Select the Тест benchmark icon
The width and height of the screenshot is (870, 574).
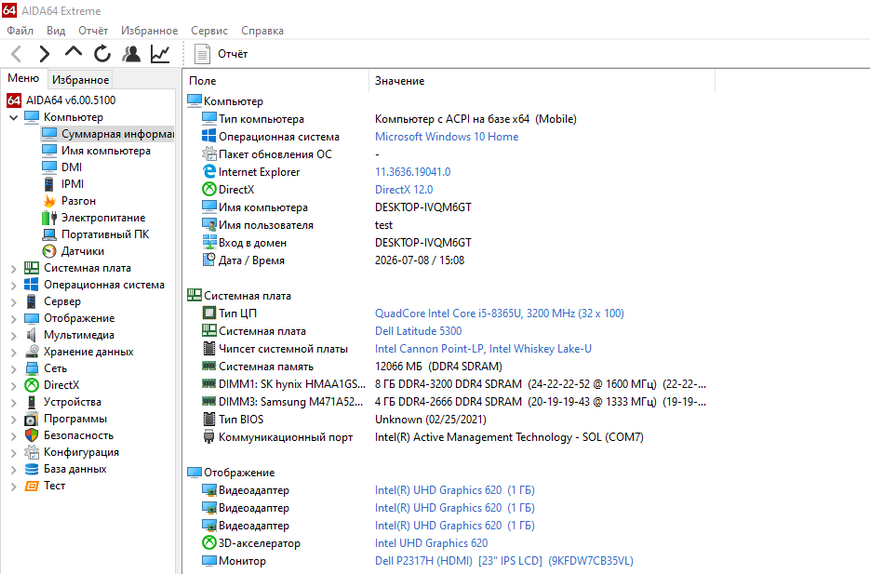click(x=32, y=486)
